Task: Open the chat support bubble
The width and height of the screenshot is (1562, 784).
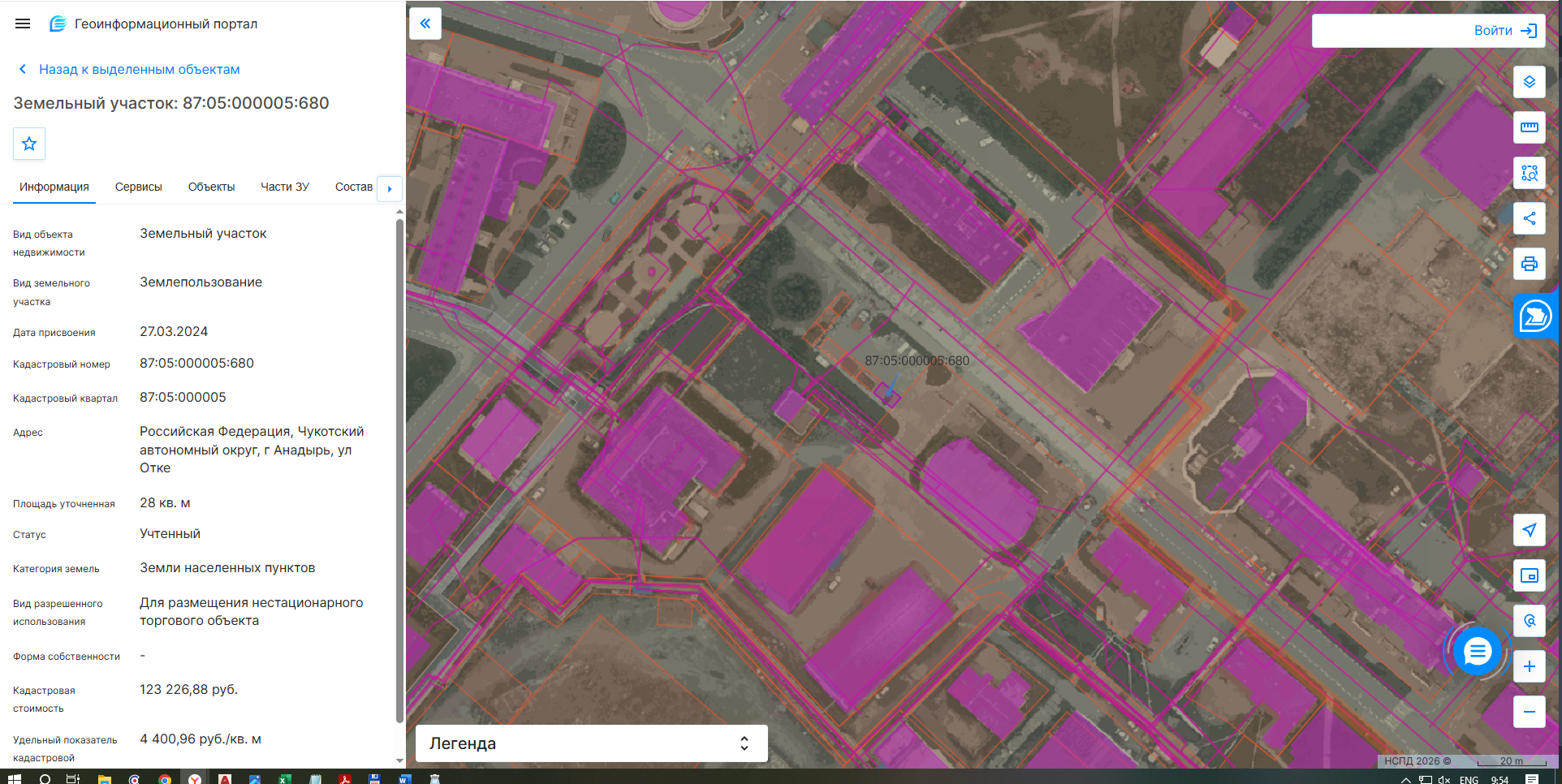Action: pos(1478,651)
